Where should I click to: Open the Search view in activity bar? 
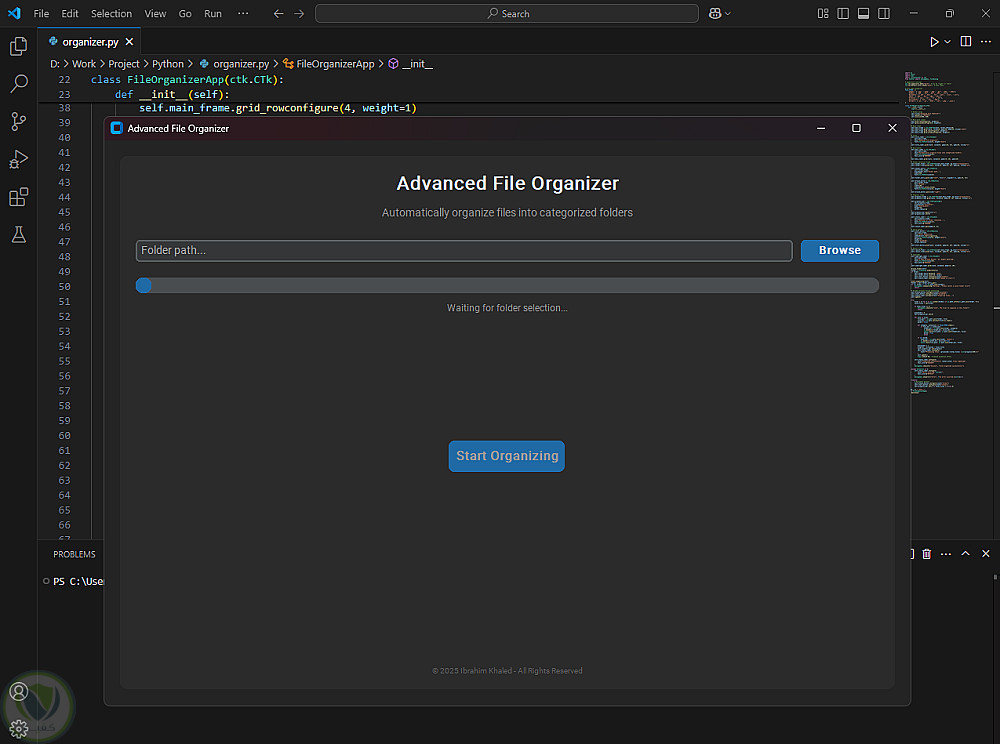click(x=18, y=84)
